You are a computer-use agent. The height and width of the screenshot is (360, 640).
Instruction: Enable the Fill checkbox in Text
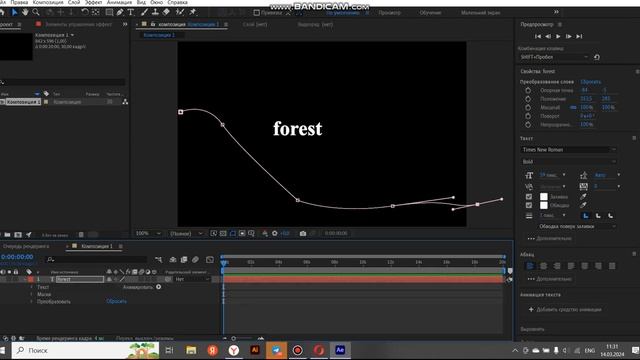pos(529,196)
